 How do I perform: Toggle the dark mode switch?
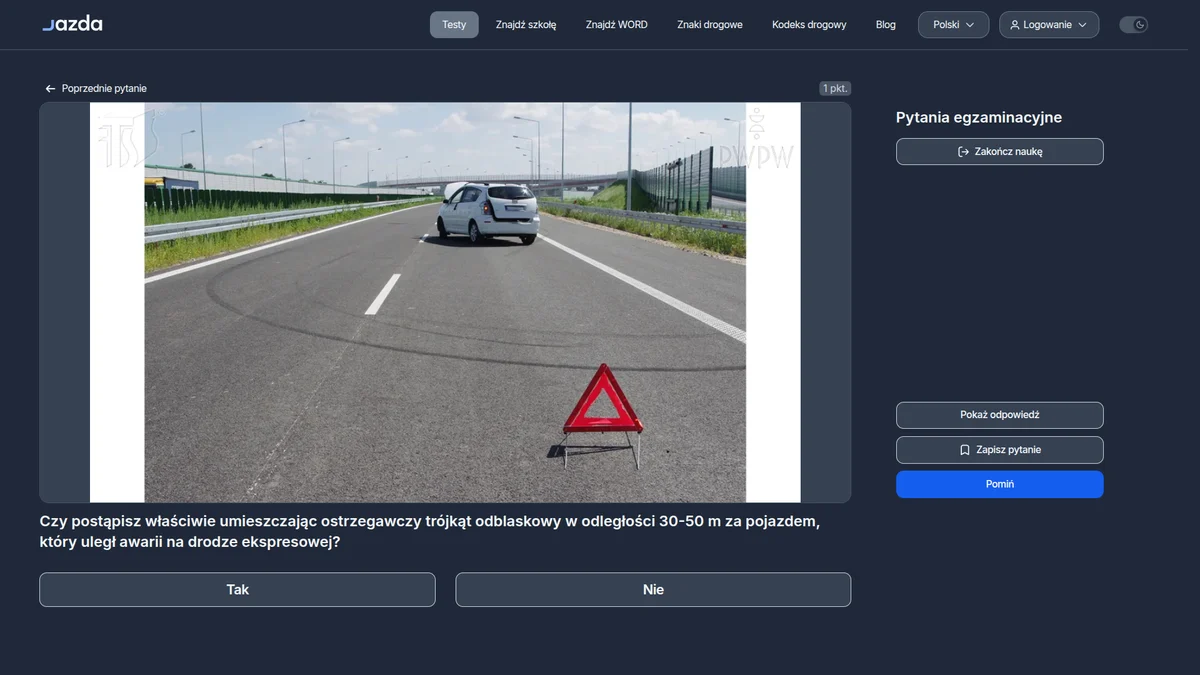click(1133, 25)
